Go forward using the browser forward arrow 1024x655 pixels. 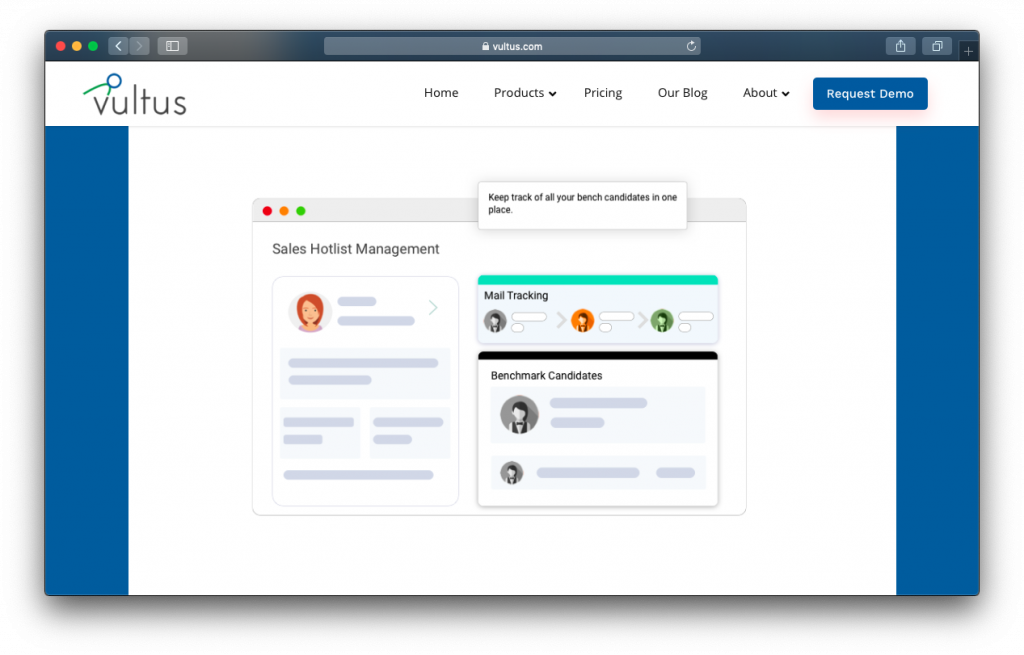click(x=139, y=46)
